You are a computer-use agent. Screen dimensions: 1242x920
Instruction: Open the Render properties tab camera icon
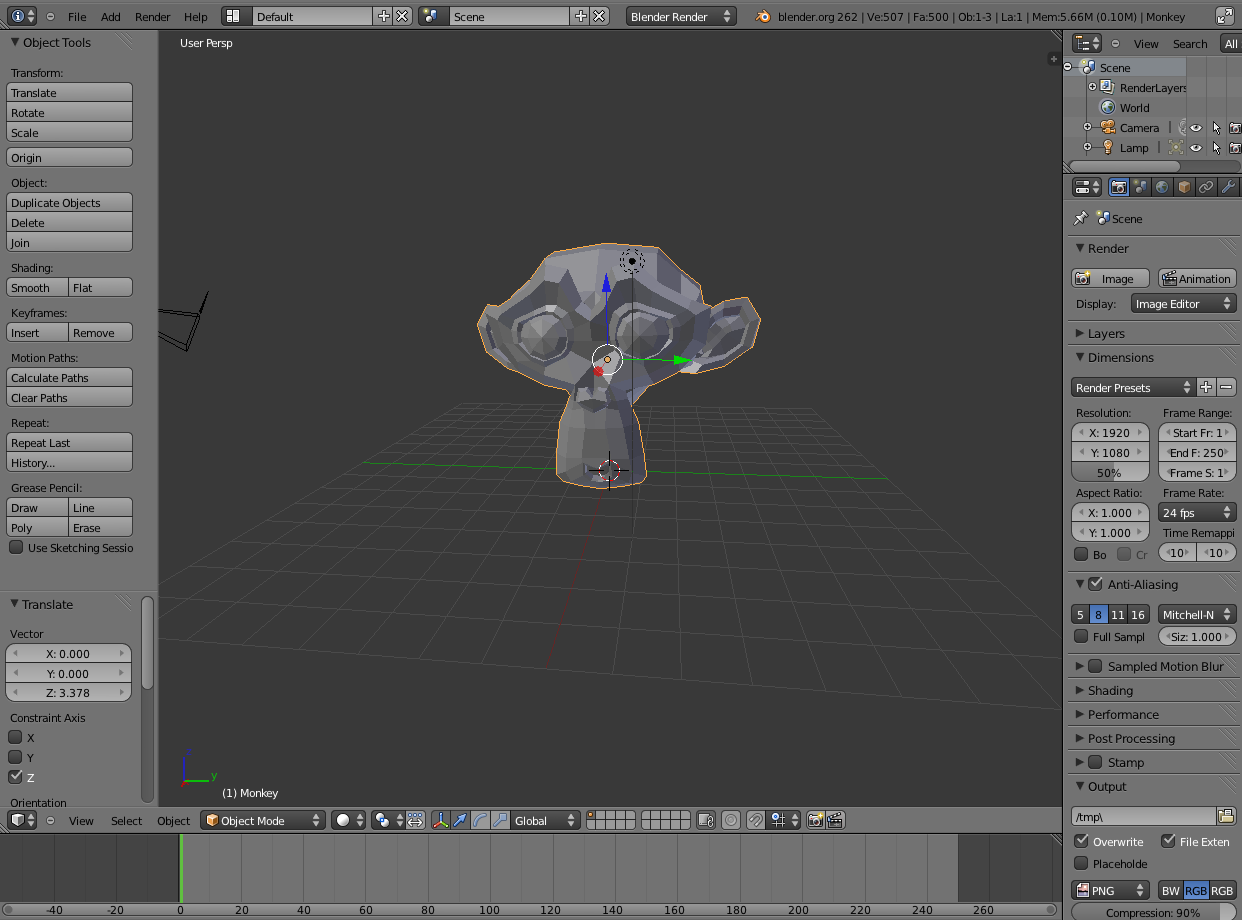coord(1119,187)
